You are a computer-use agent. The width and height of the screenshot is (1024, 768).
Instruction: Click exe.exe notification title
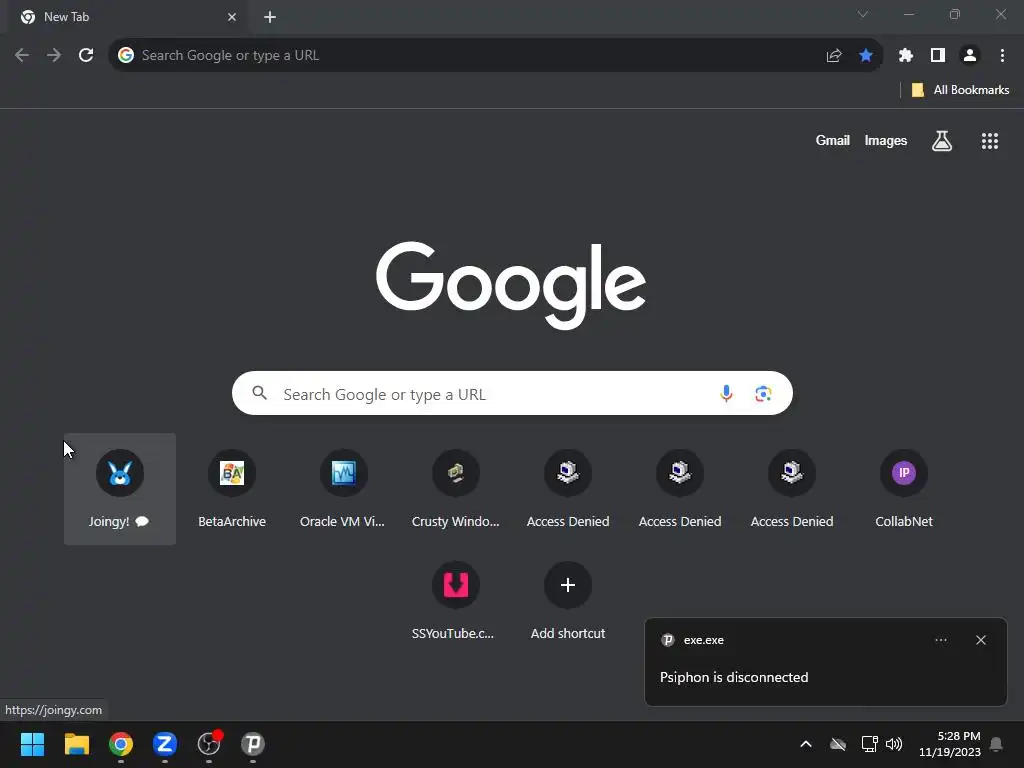[703, 640]
